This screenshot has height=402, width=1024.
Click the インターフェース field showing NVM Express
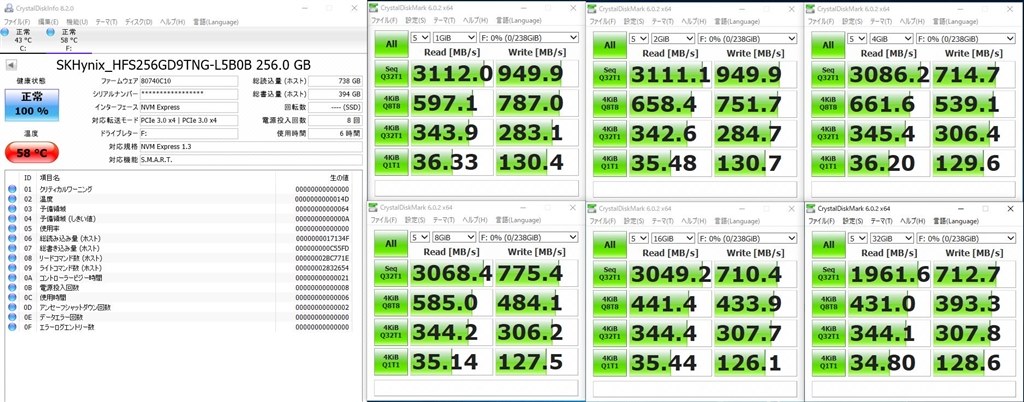click(x=188, y=107)
